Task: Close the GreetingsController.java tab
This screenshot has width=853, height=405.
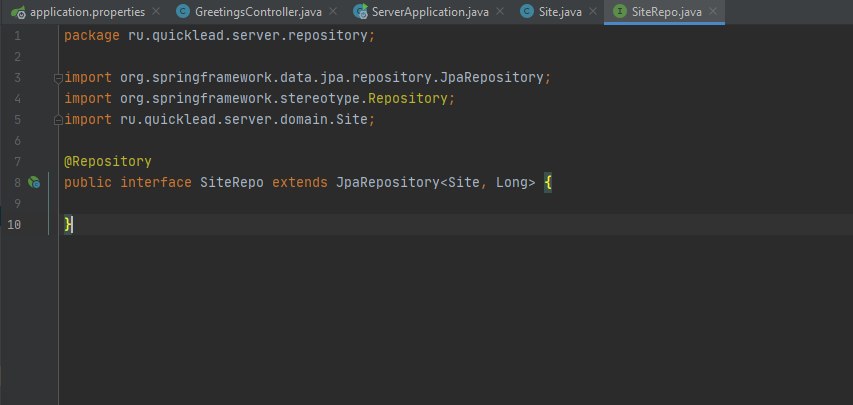Action: tap(334, 12)
